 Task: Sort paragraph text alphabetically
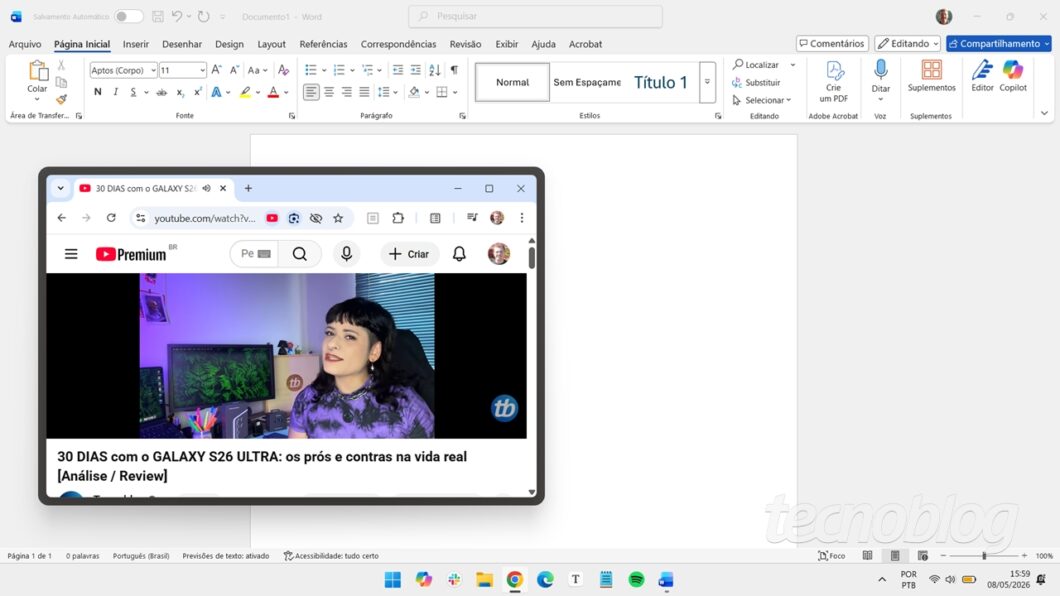435,70
